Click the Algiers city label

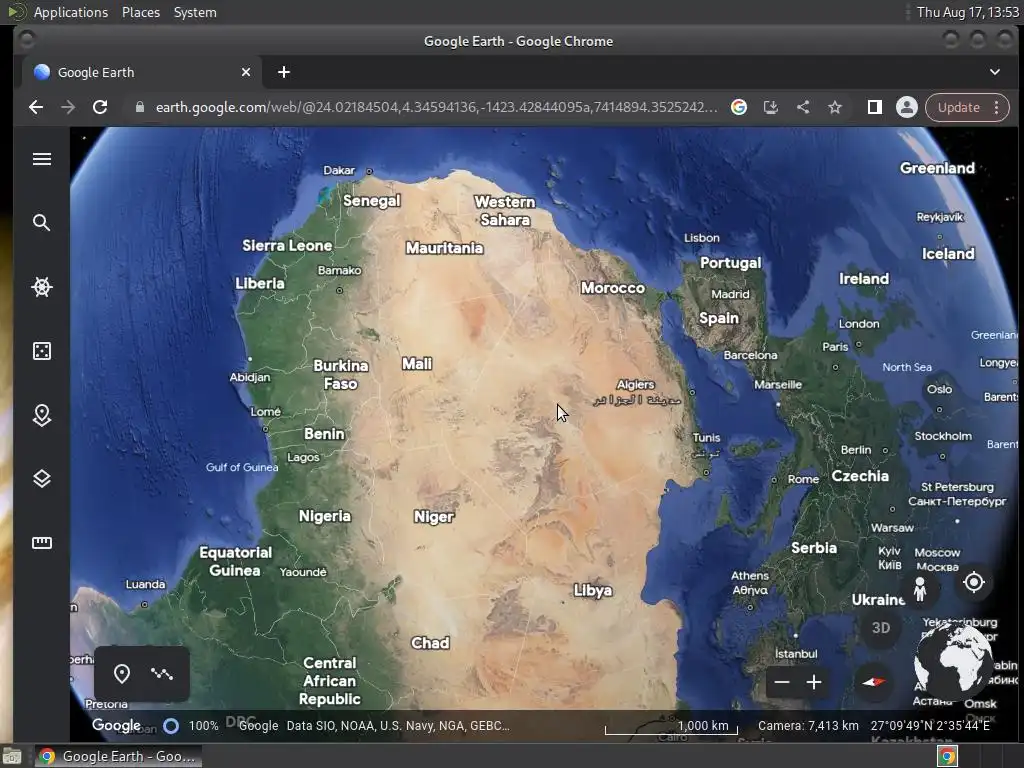pyautogui.click(x=635, y=384)
